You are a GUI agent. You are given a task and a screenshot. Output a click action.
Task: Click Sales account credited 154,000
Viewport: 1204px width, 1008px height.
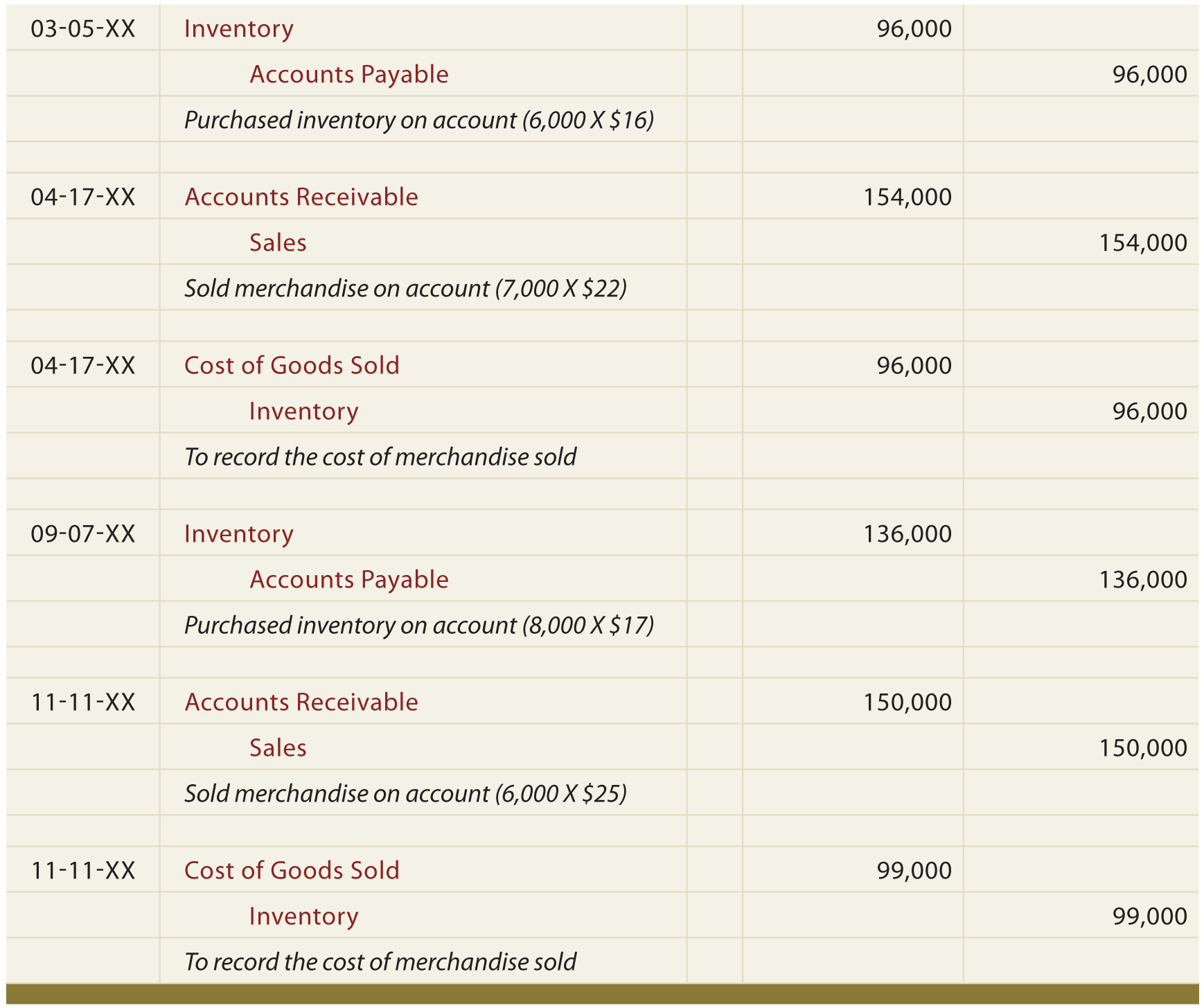[x=278, y=243]
